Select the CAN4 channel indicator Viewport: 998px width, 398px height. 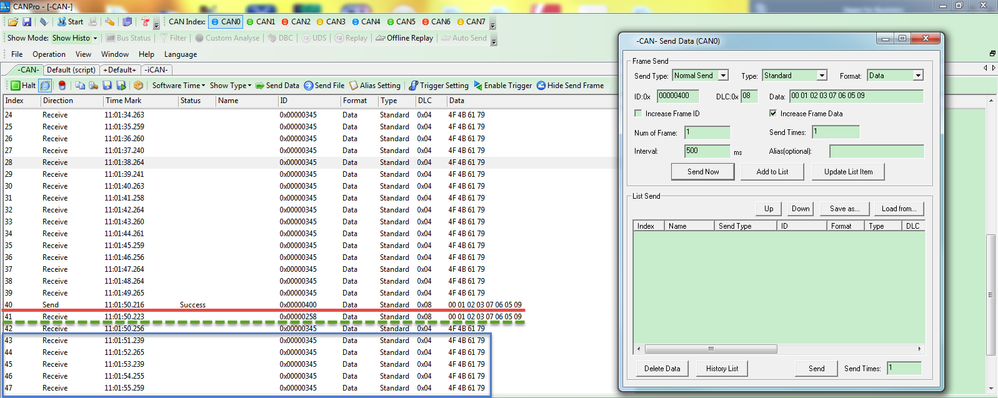point(366,22)
